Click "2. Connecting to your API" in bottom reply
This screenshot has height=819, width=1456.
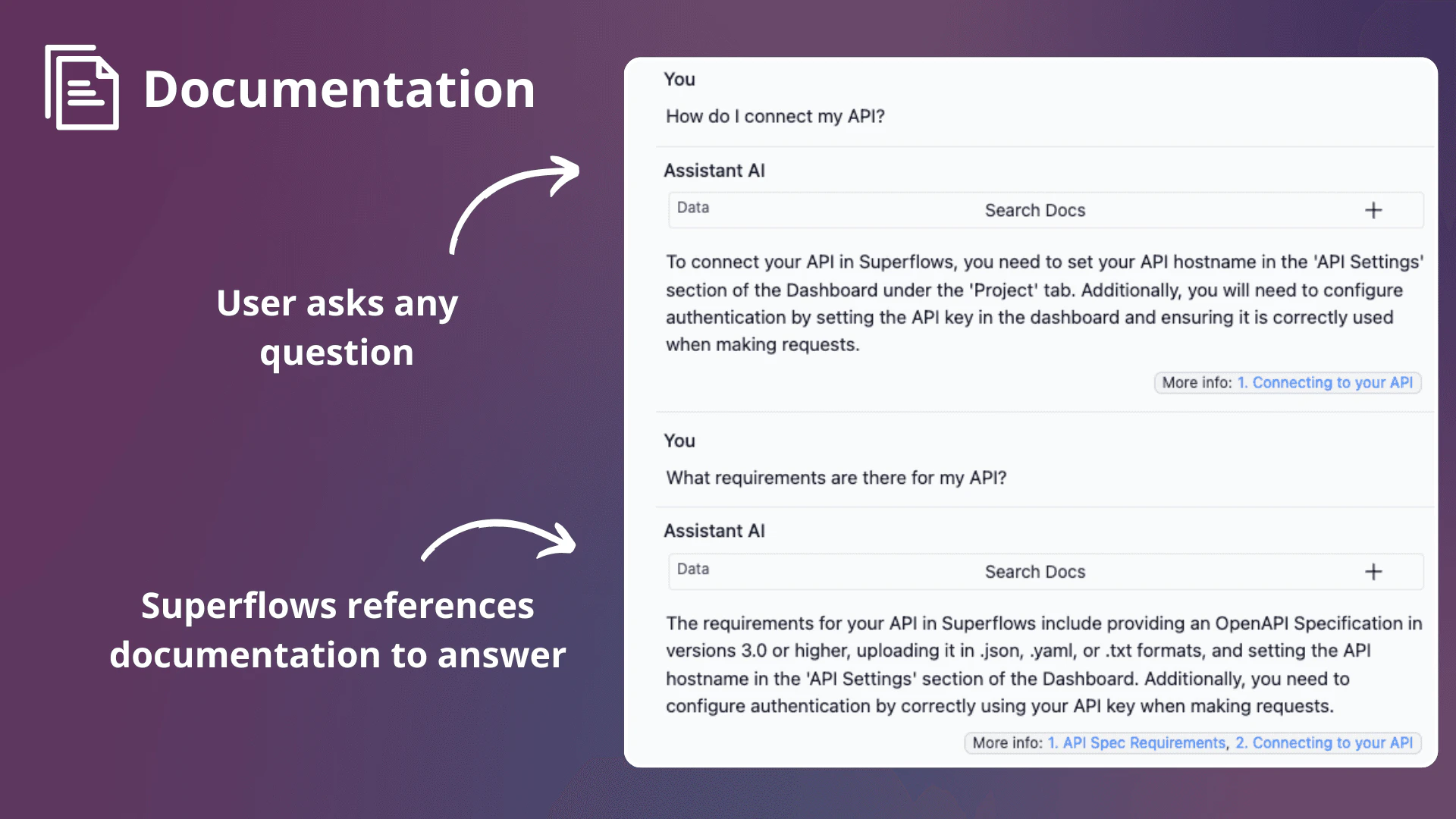coord(1325,742)
